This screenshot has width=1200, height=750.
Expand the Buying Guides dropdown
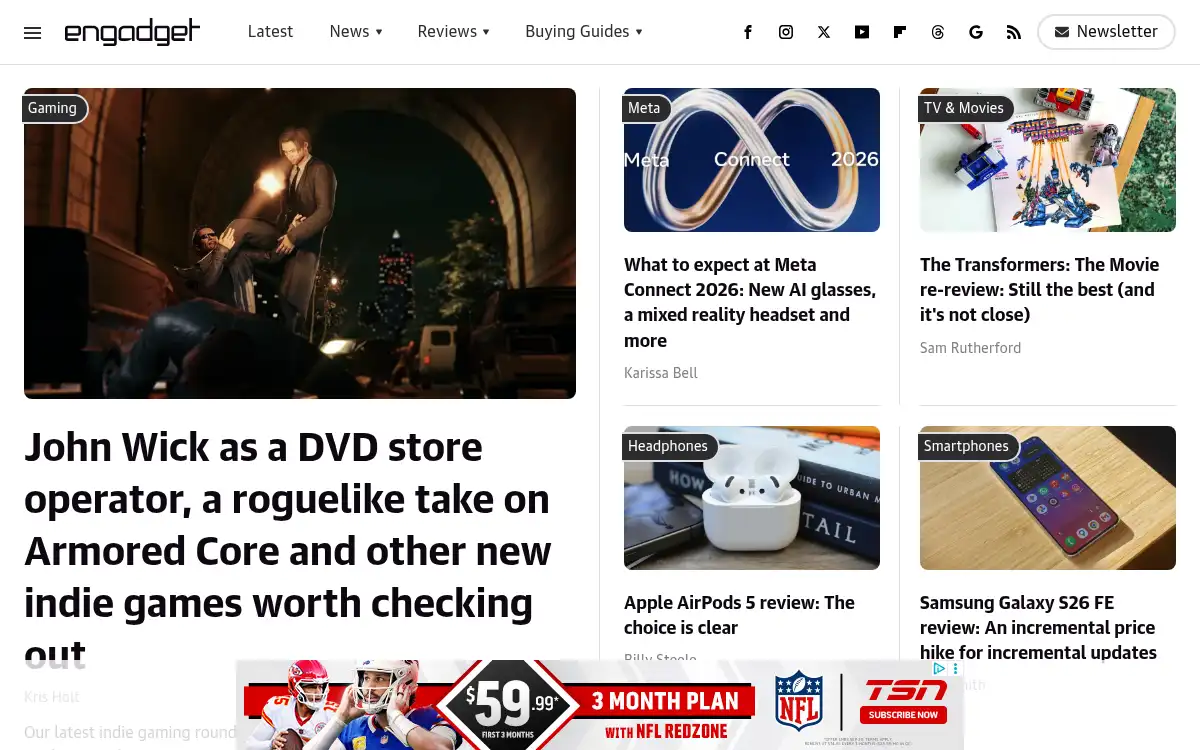click(x=584, y=32)
